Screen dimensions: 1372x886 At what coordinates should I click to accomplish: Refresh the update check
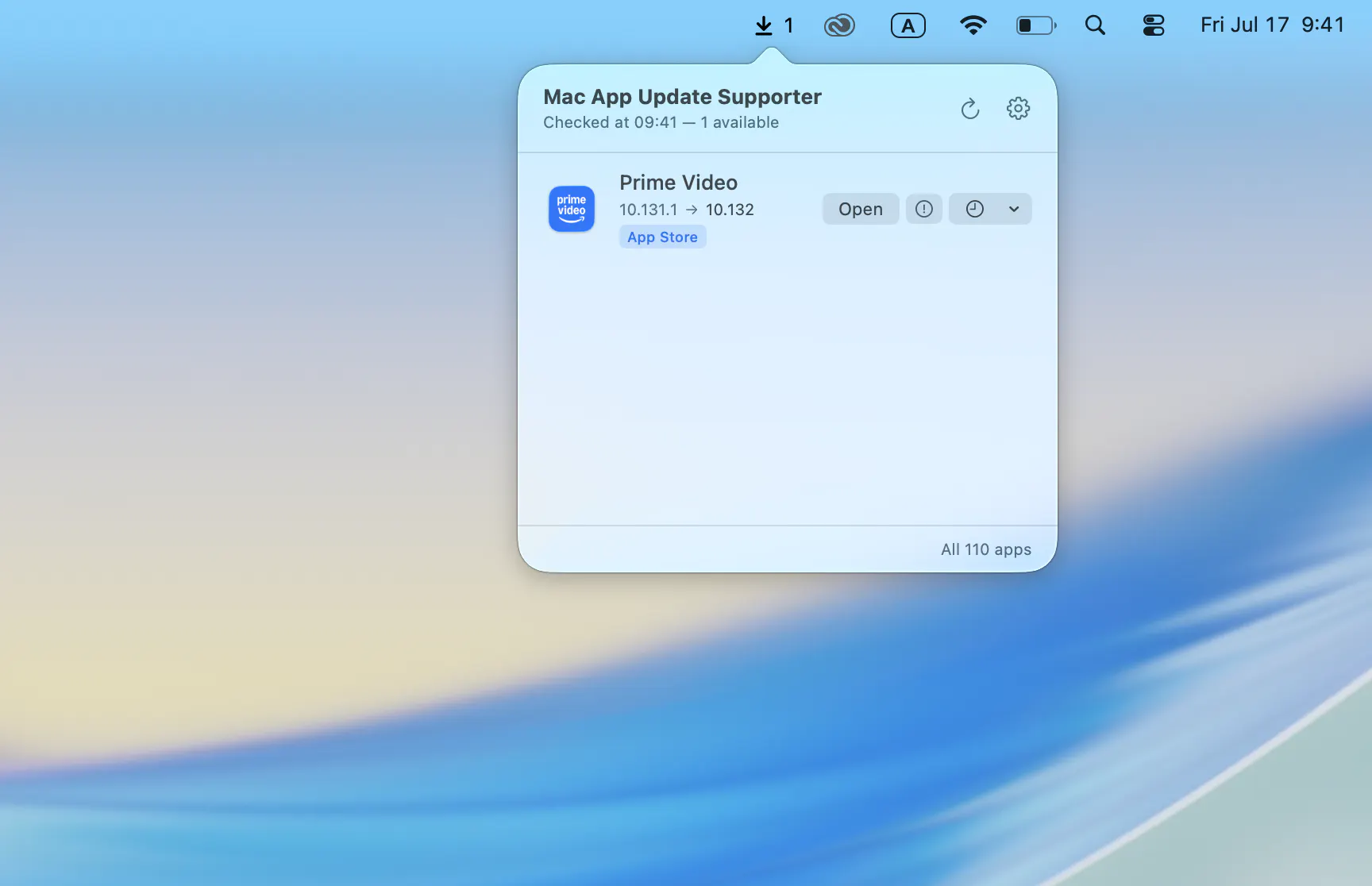(x=970, y=109)
